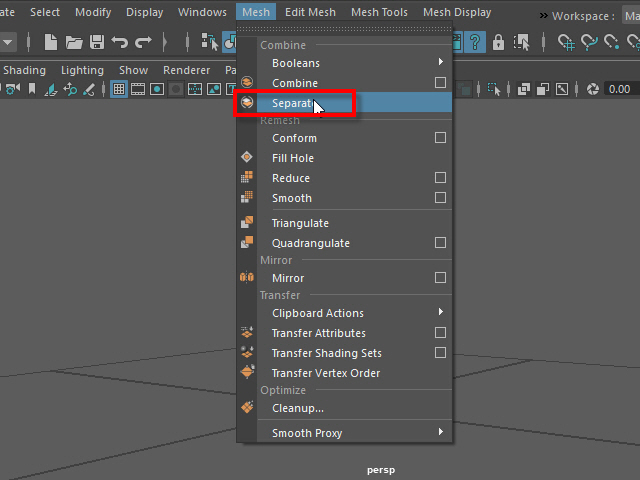Image resolution: width=640 pixels, height=480 pixels.
Task: Click the snap to grids magnet icon
Action: coord(566,42)
